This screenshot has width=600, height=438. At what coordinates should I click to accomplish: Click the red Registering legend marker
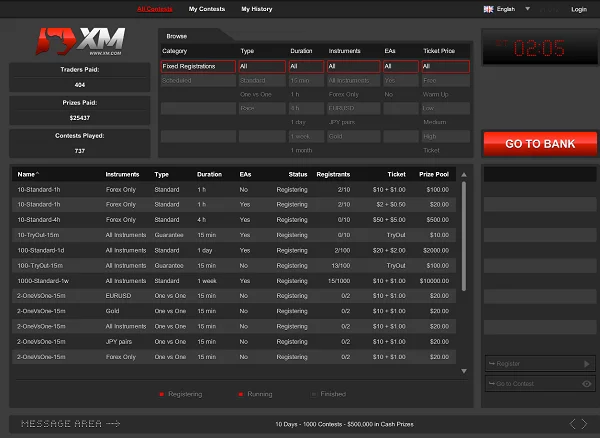pos(161,394)
